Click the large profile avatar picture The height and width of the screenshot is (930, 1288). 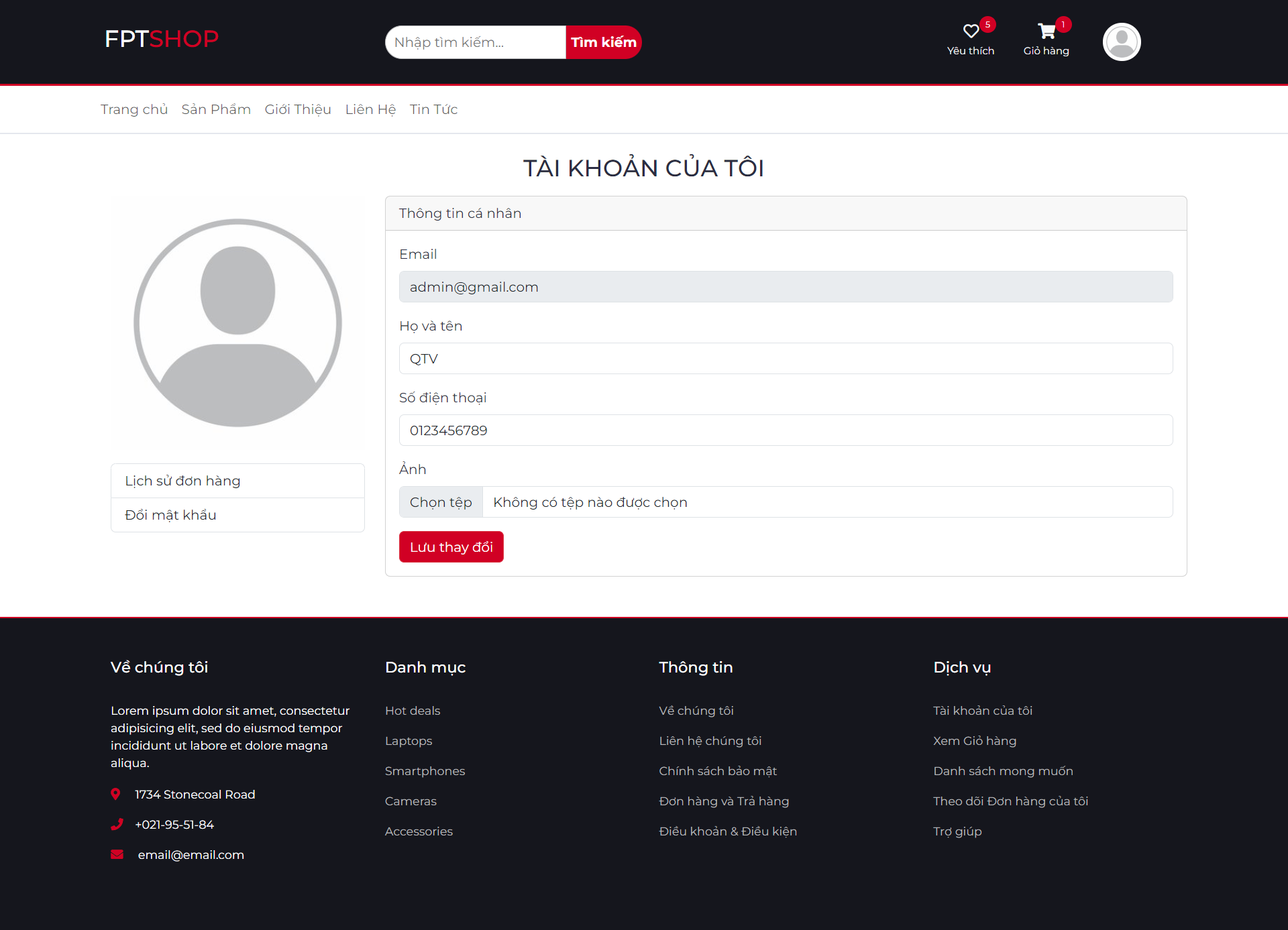click(237, 323)
